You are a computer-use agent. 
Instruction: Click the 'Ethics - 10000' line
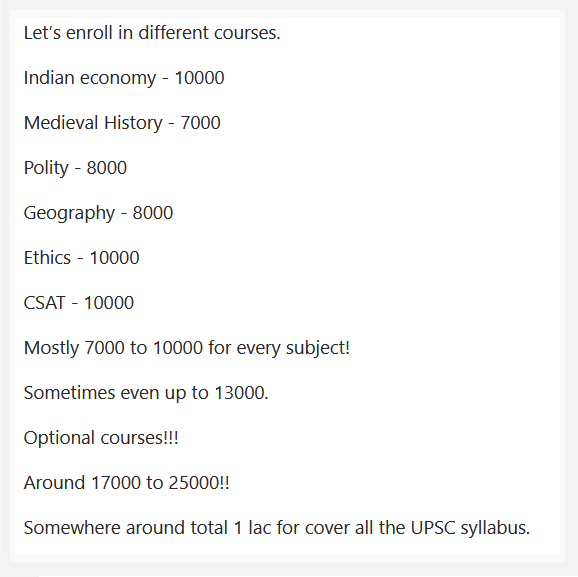click(81, 257)
